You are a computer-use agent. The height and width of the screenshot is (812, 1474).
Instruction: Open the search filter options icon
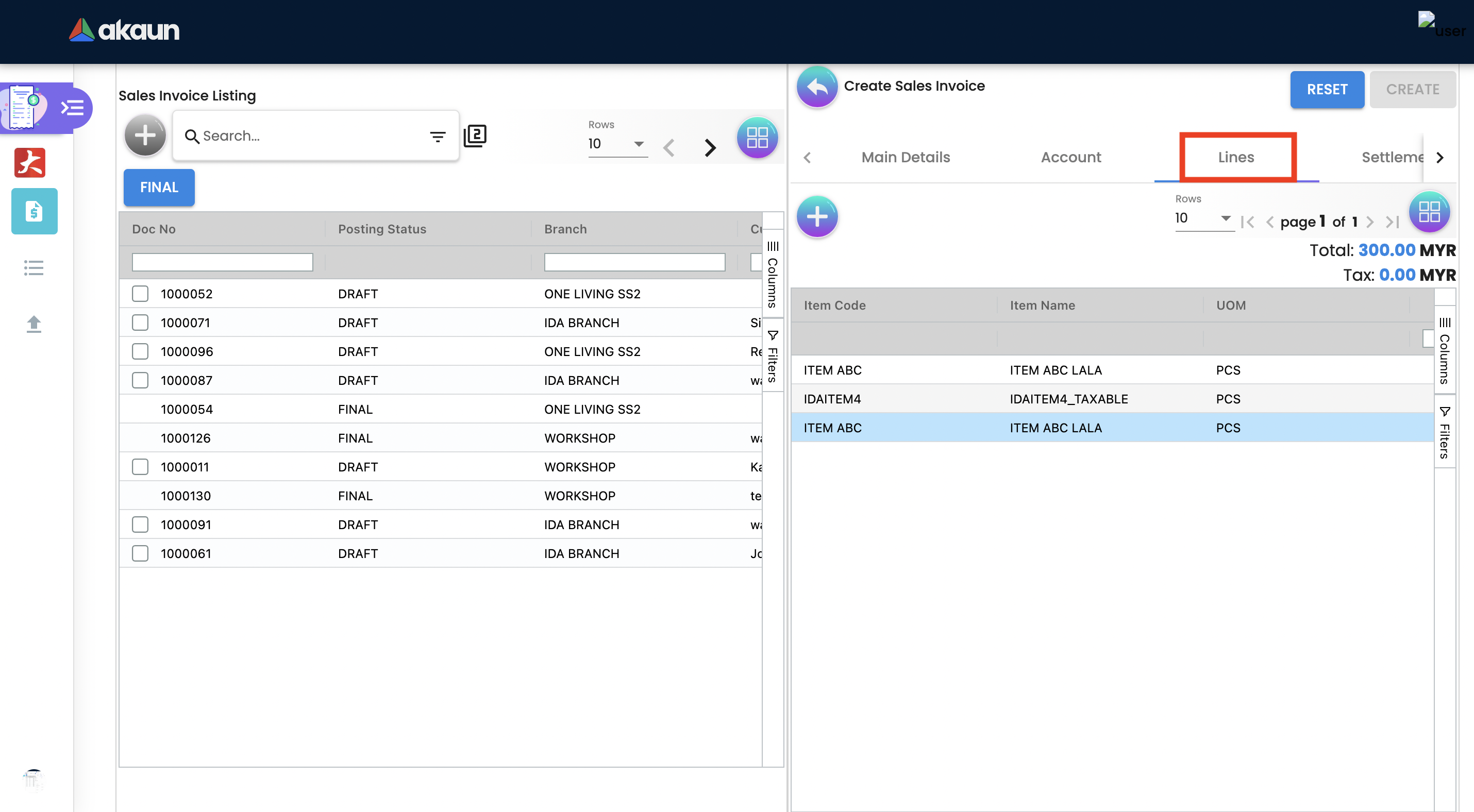(x=437, y=136)
